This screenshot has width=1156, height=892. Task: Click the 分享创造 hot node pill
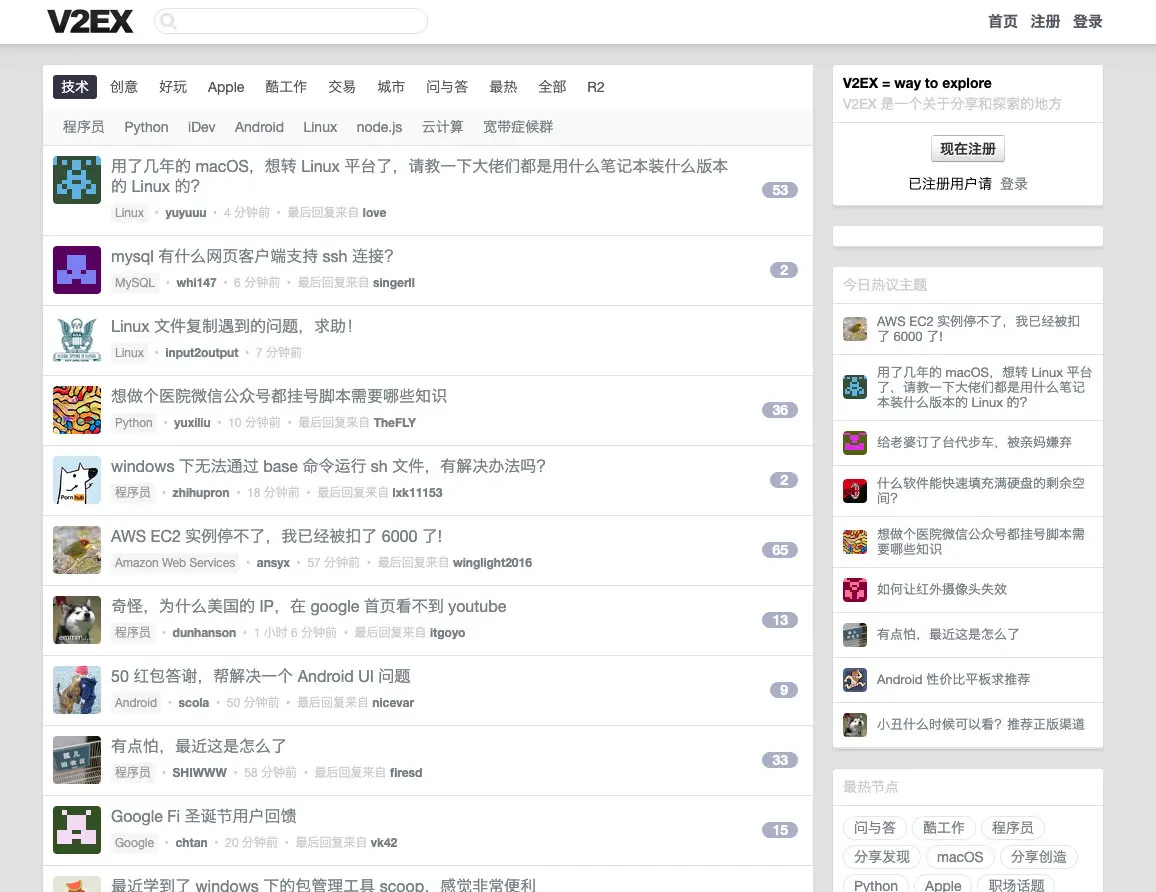[1038, 857]
